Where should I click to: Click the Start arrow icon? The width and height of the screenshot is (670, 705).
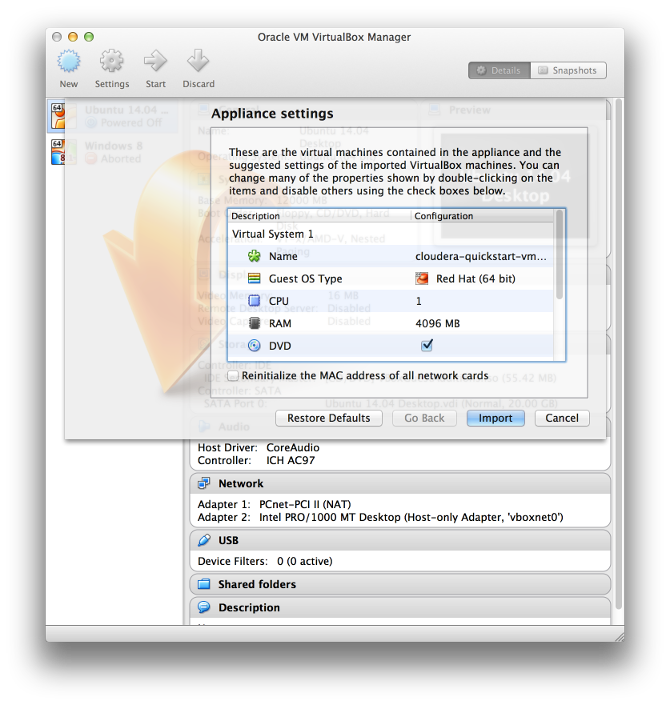point(155,61)
